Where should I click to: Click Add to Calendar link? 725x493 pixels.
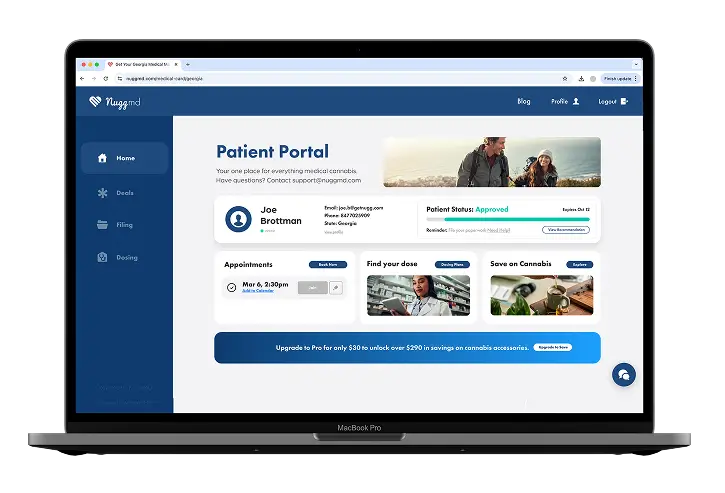(259, 291)
